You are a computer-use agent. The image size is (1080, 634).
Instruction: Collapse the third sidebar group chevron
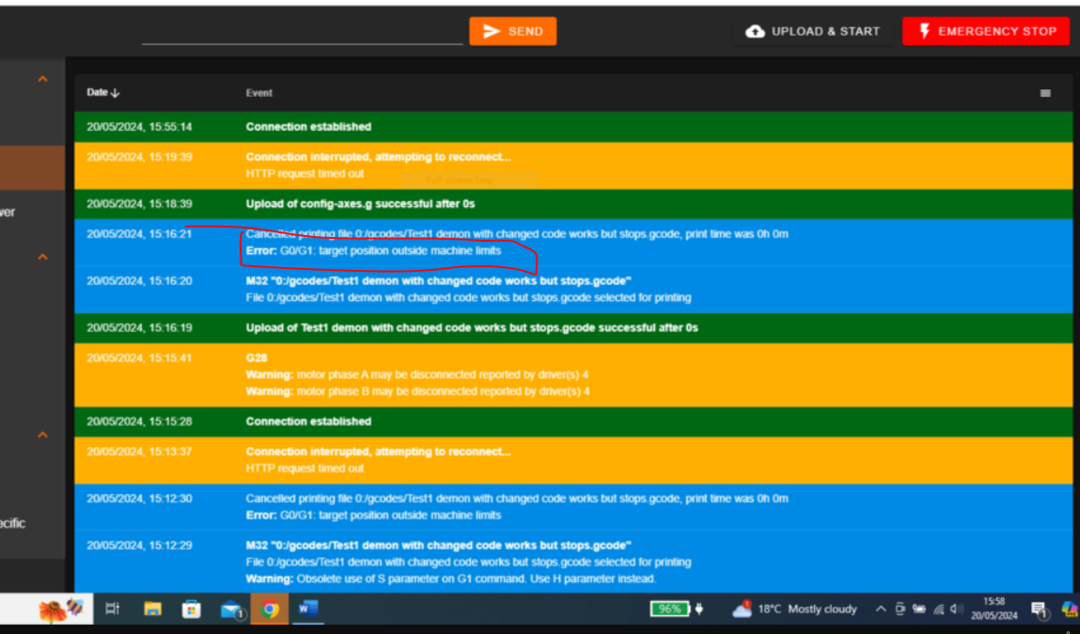click(43, 435)
